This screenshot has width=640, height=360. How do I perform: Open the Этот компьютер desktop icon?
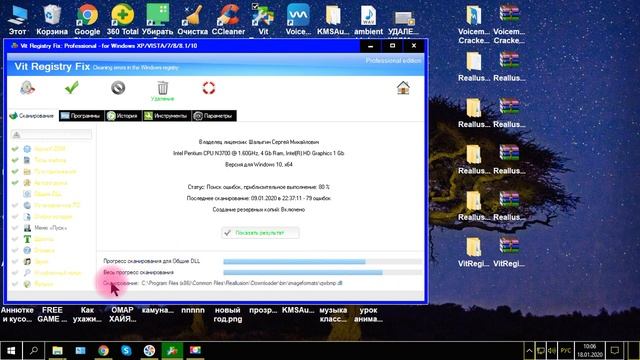(x=17, y=20)
